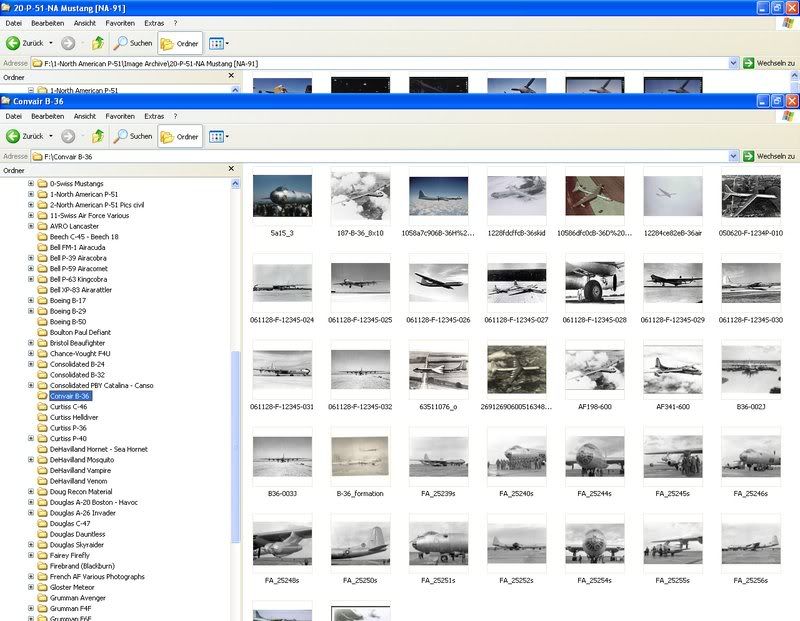Open the Favoriten menu in Convair B-36 window
The width and height of the screenshot is (800, 621).
120,116
